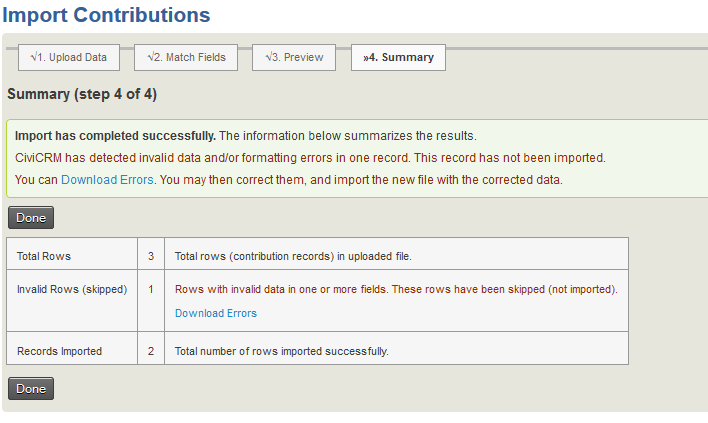This screenshot has width=708, height=423.
Task: Open Download Errors link in Invalid Rows row
Action: point(216,313)
